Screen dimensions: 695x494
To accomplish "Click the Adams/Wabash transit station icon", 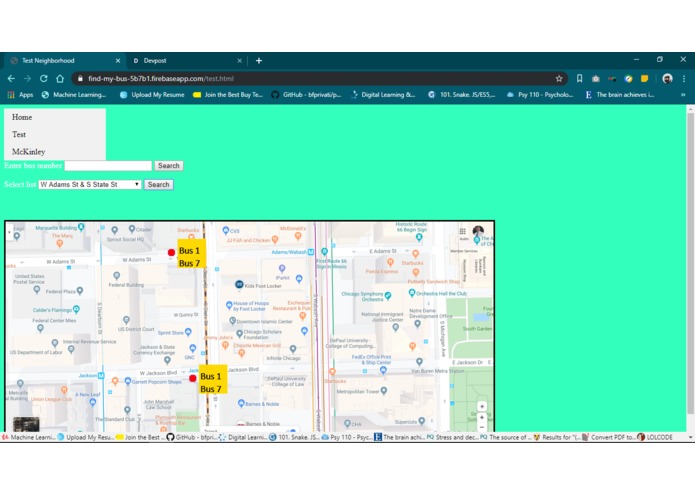I will (x=311, y=252).
